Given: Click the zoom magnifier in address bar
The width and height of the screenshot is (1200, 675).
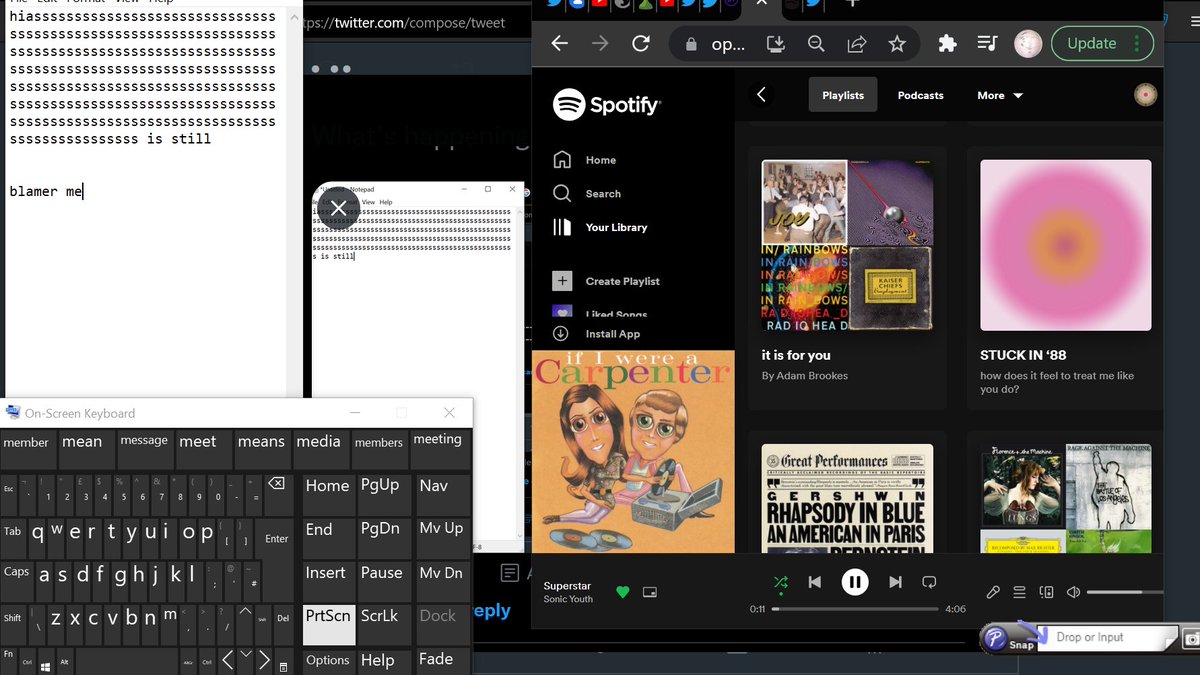Looking at the screenshot, I should coord(816,44).
